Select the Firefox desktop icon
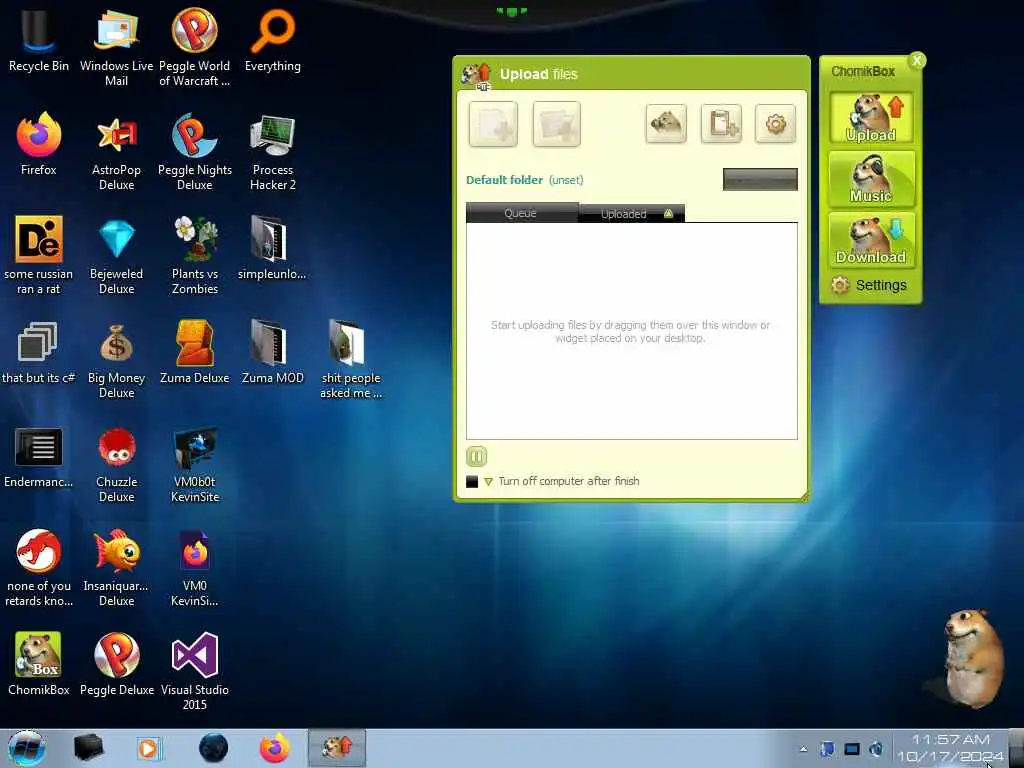 click(x=39, y=144)
